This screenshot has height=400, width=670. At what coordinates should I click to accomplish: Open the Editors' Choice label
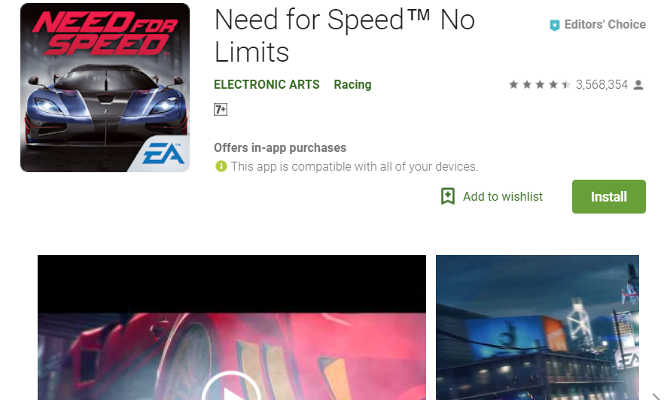pos(605,25)
